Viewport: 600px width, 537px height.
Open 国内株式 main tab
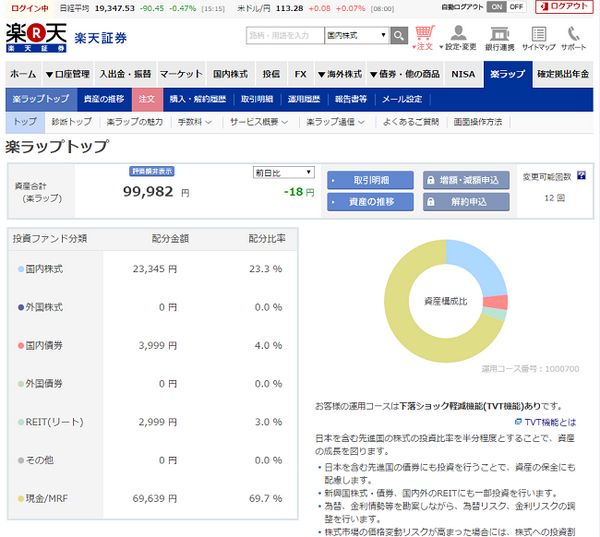230,74
